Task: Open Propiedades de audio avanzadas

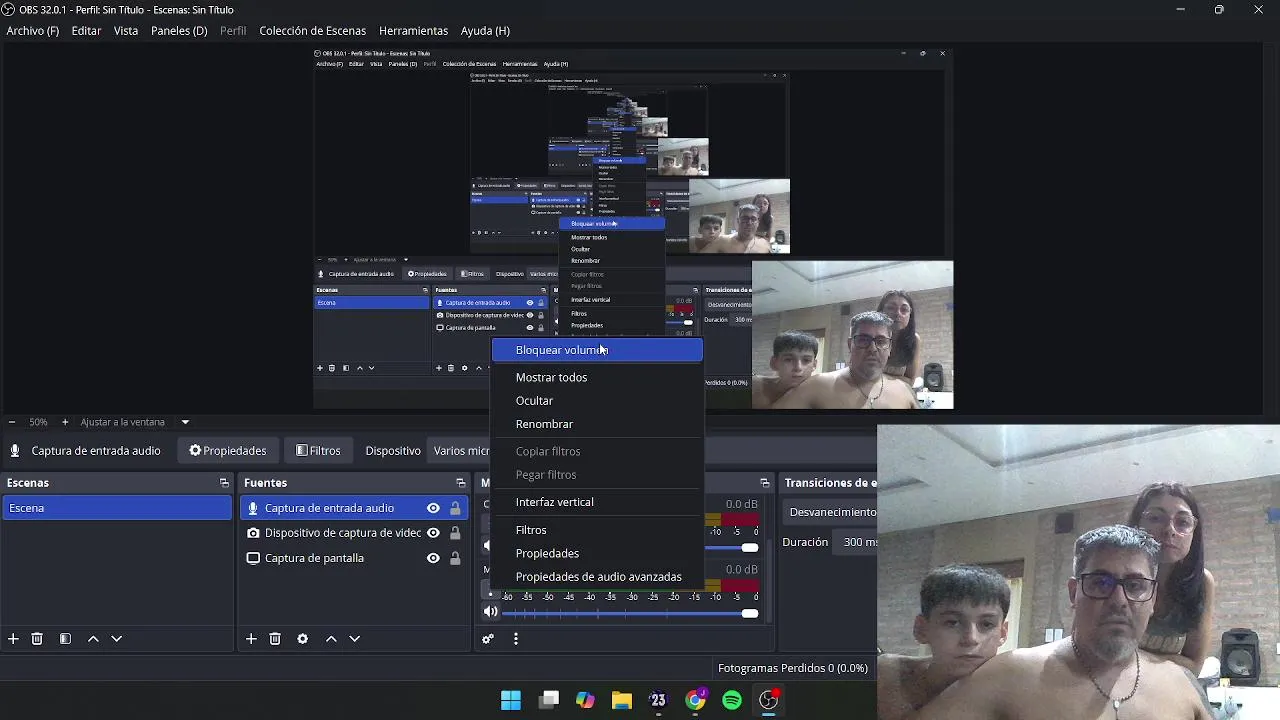Action: coord(597,577)
